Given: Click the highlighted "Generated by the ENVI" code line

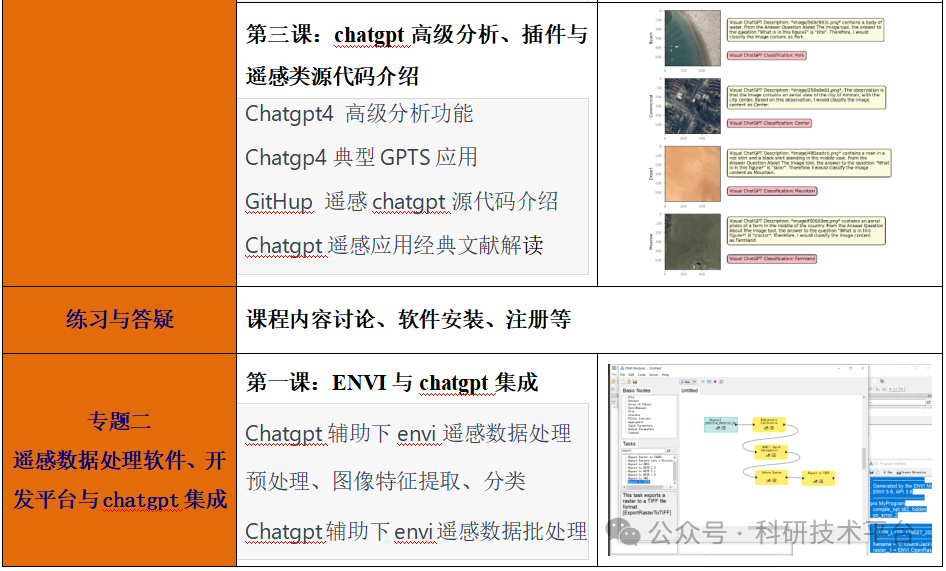Looking at the screenshot, I should pyautogui.click(x=901, y=486).
